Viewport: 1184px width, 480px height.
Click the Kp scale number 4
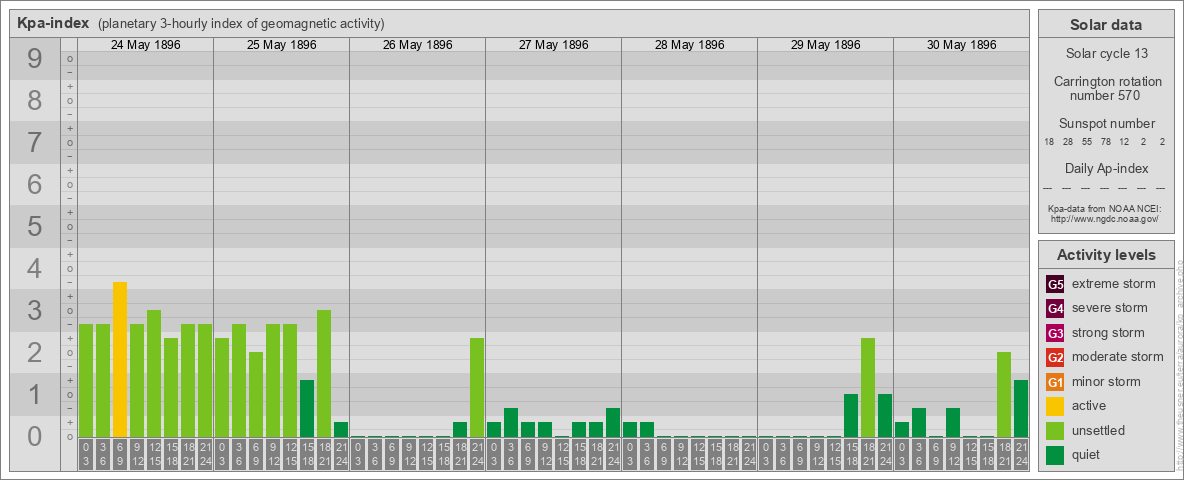click(x=34, y=269)
